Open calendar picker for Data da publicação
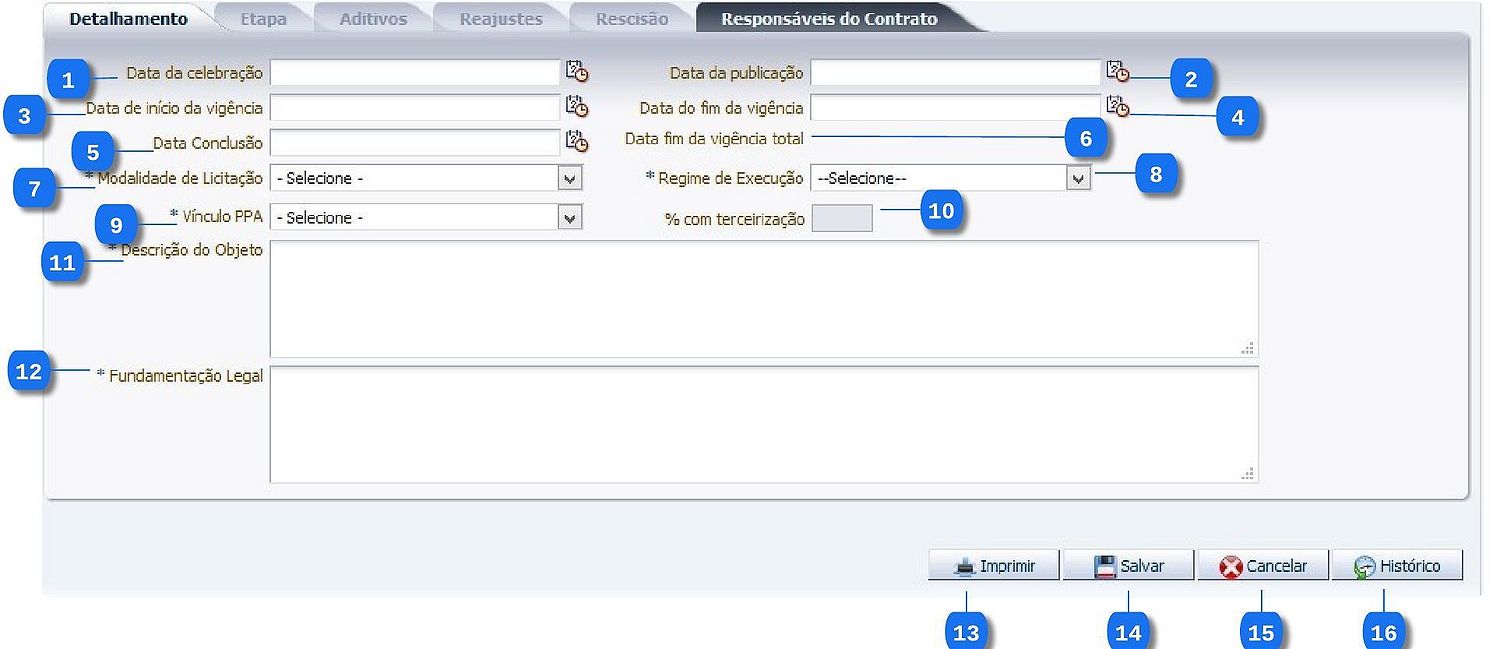1500x649 pixels. coord(1117,72)
